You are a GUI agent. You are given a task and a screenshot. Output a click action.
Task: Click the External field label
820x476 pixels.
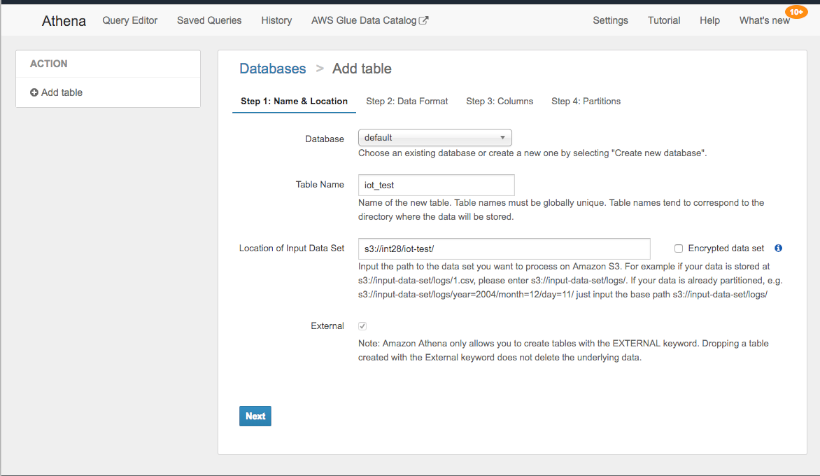point(327,326)
